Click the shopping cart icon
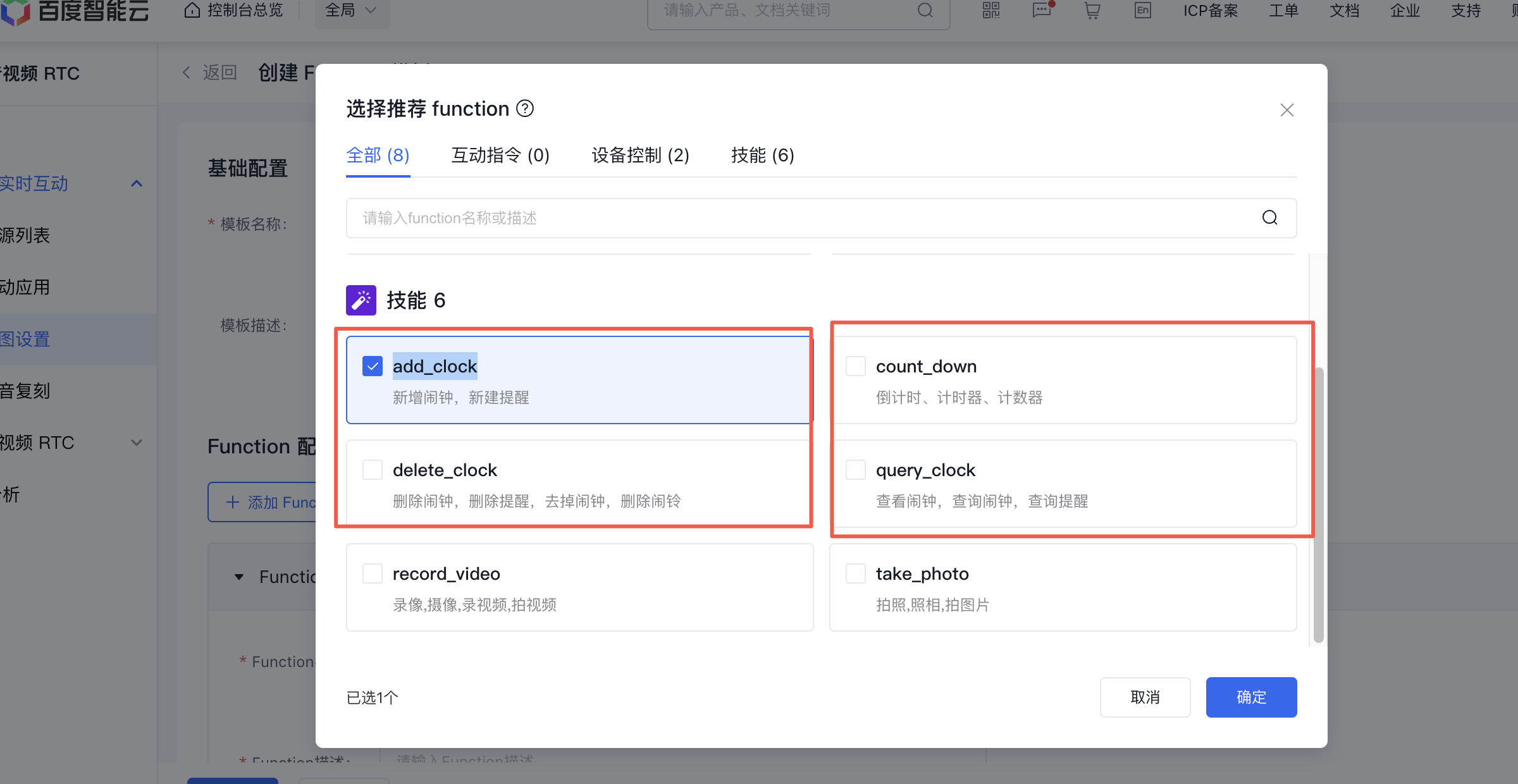The image size is (1518, 784). click(x=1092, y=10)
